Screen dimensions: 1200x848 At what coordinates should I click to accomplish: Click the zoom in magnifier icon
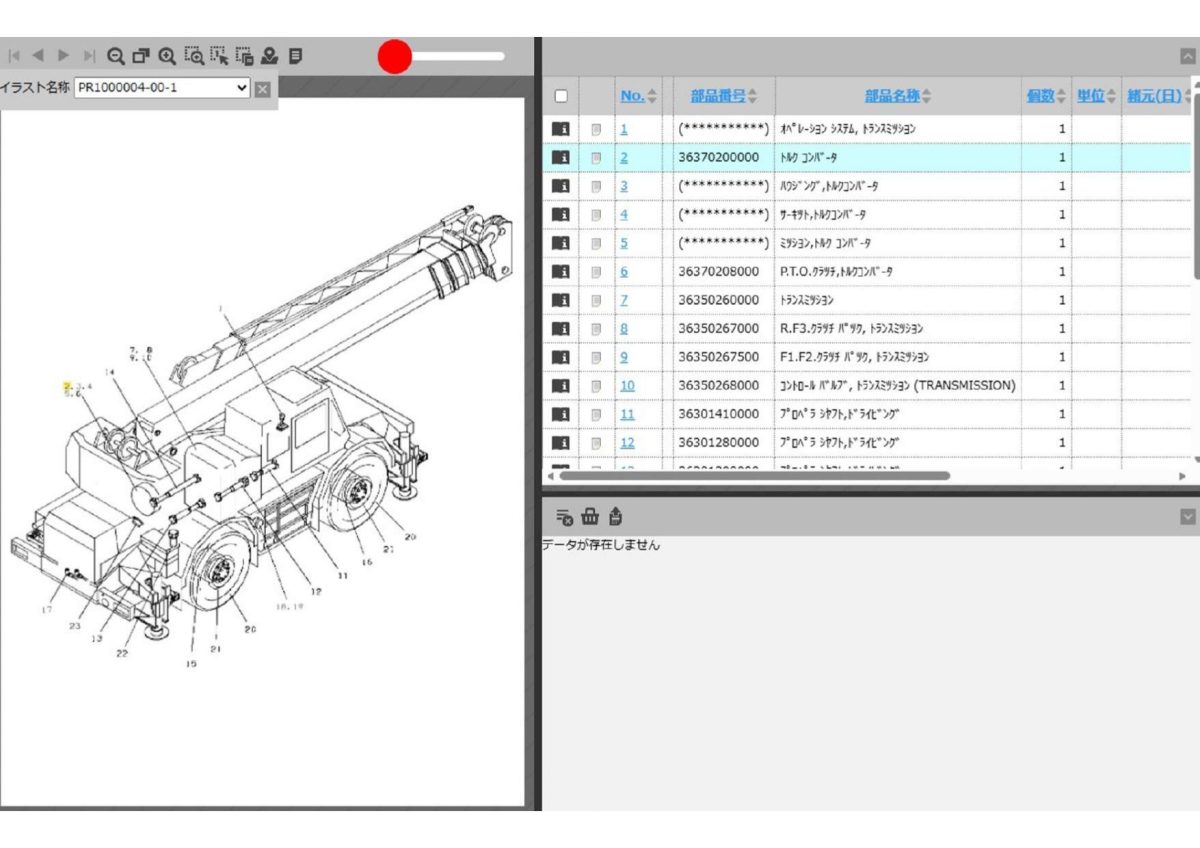[167, 56]
